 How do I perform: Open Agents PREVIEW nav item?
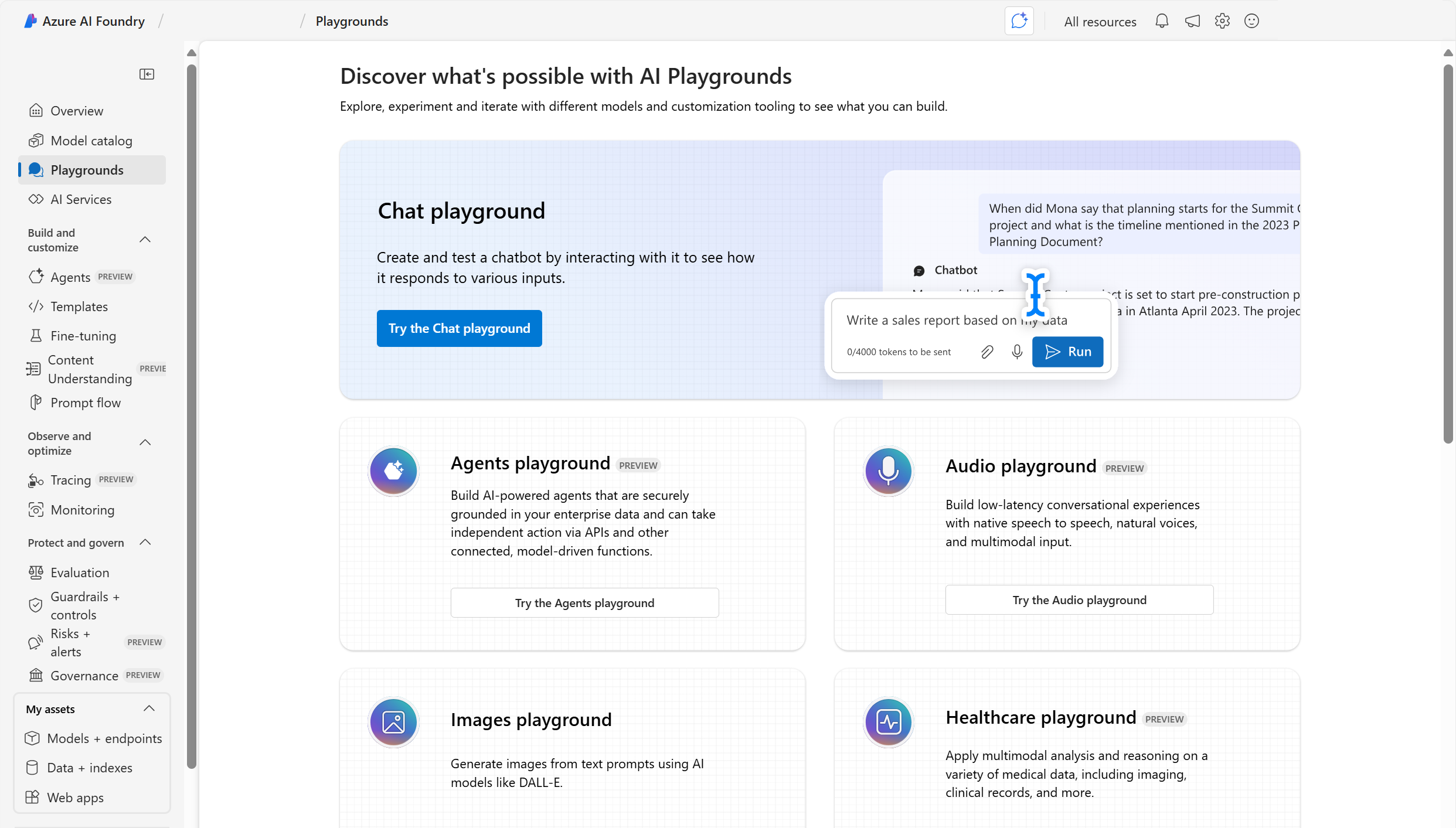click(x=92, y=277)
